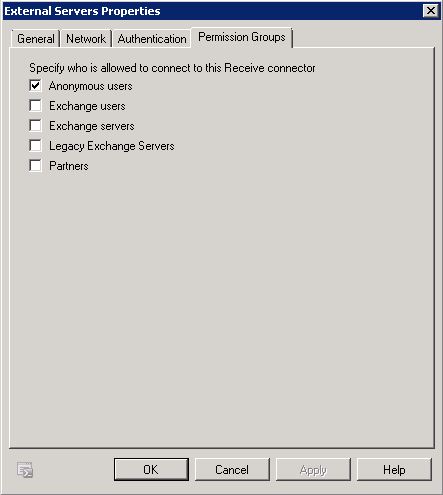This screenshot has height=495, width=443.
Task: Click the 'Exchange servers' label text
Action: [92, 126]
